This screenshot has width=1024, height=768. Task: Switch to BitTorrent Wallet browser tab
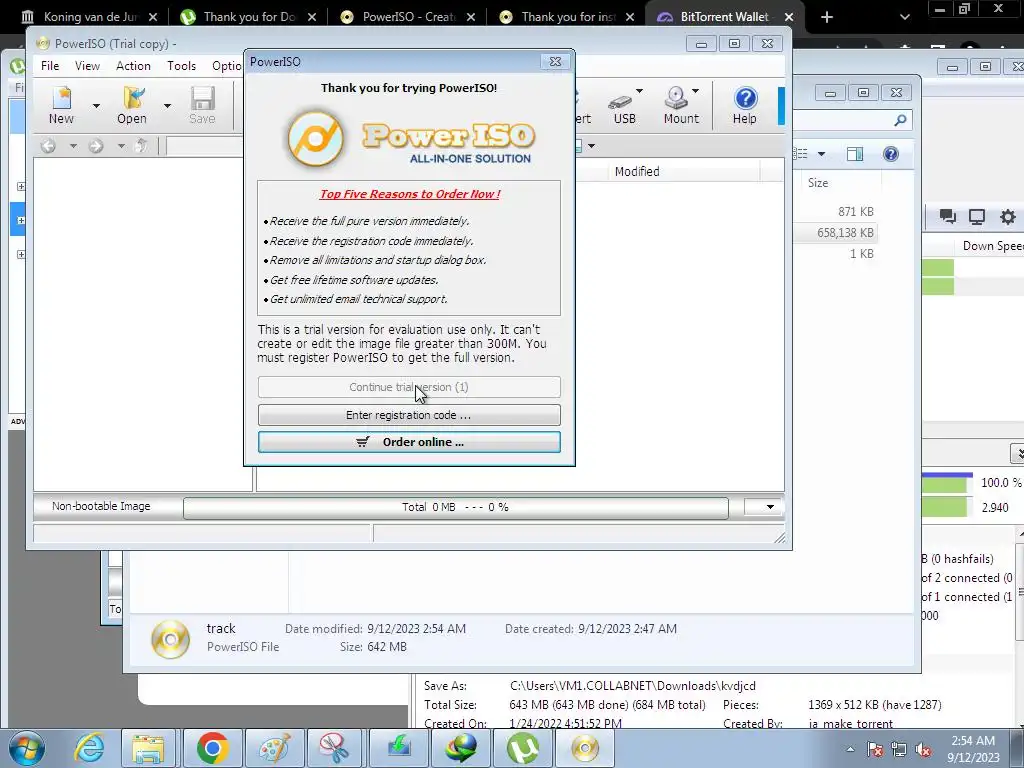(x=724, y=16)
